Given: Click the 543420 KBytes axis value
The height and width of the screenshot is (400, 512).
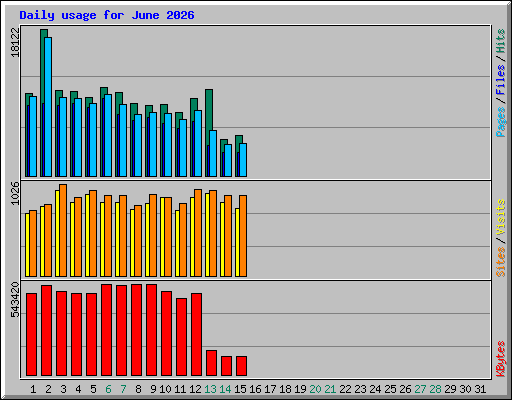Looking at the screenshot, I should pos(15,300).
